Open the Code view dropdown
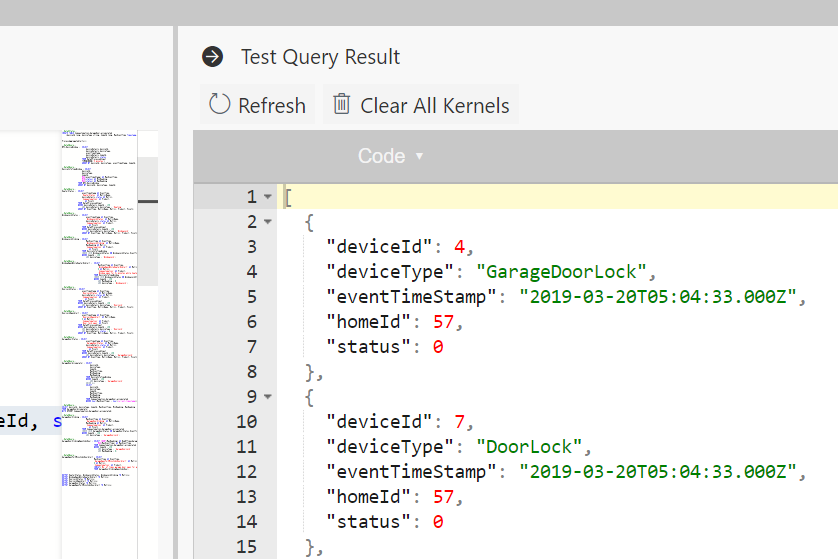This screenshot has width=838, height=559. click(x=390, y=156)
